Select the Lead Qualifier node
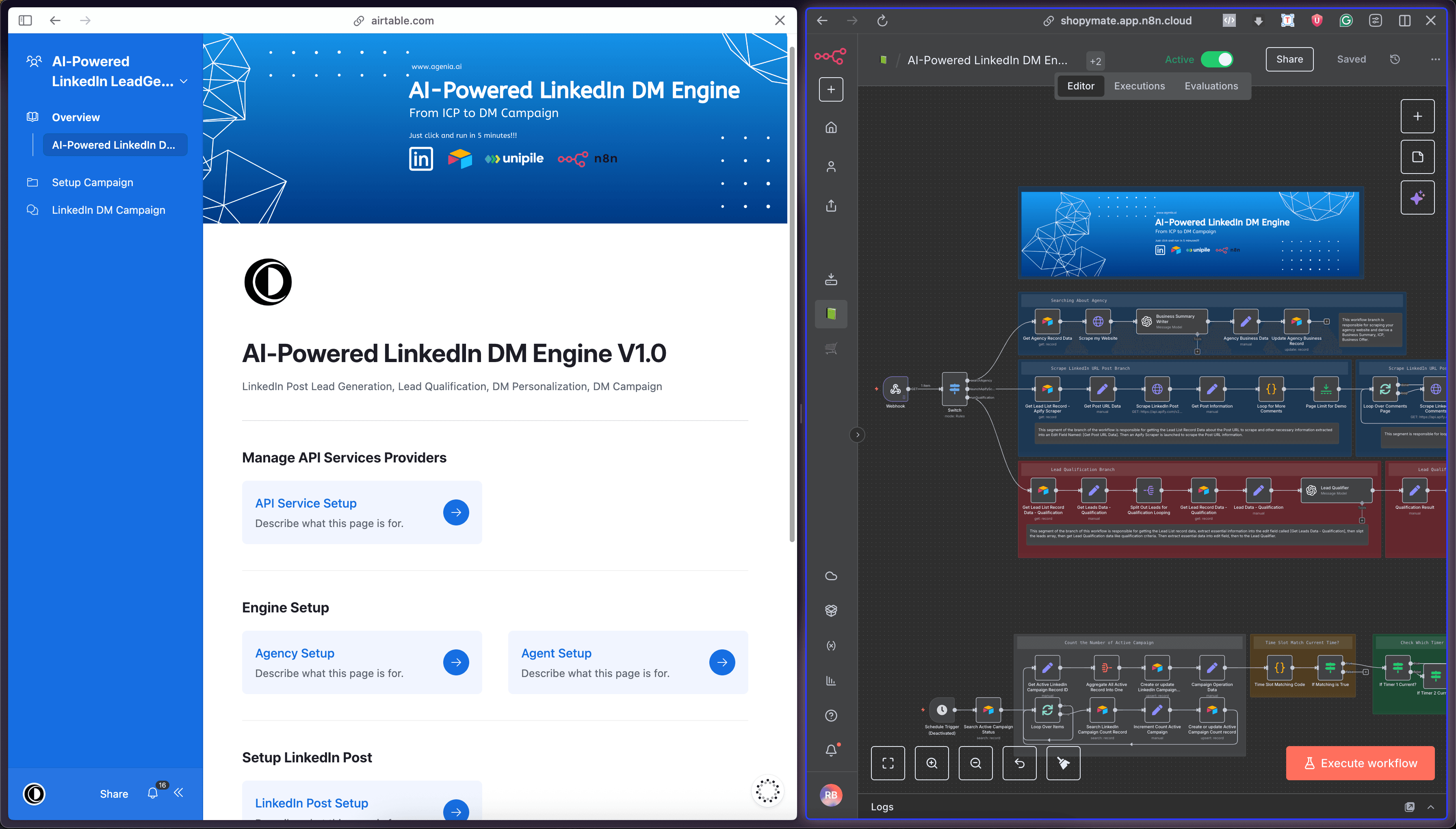Image resolution: width=1456 pixels, height=829 pixels. pyautogui.click(x=1336, y=490)
